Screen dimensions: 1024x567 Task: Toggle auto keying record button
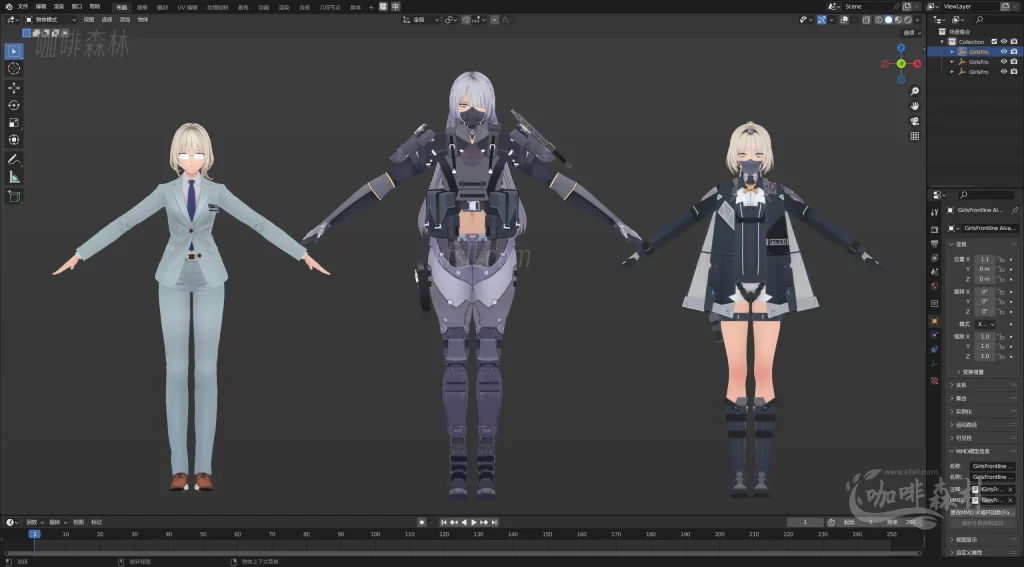point(421,522)
